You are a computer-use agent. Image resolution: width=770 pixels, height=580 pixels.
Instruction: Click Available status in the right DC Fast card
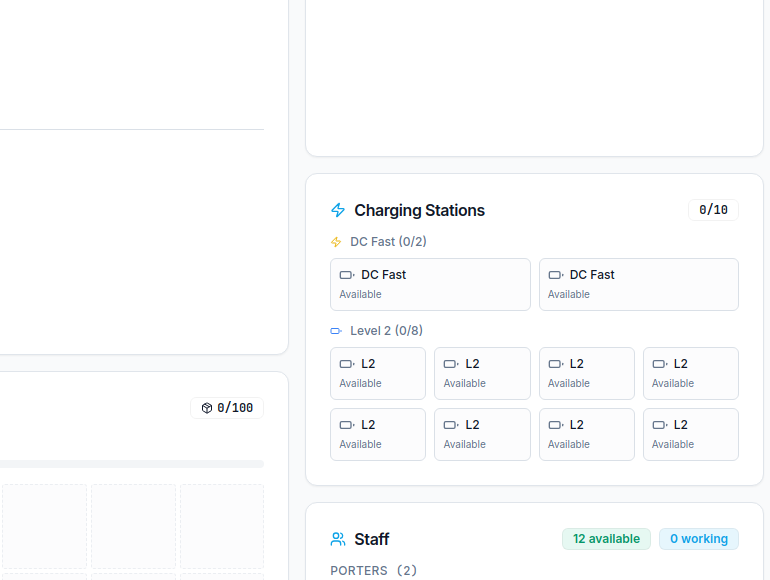pyautogui.click(x=569, y=294)
